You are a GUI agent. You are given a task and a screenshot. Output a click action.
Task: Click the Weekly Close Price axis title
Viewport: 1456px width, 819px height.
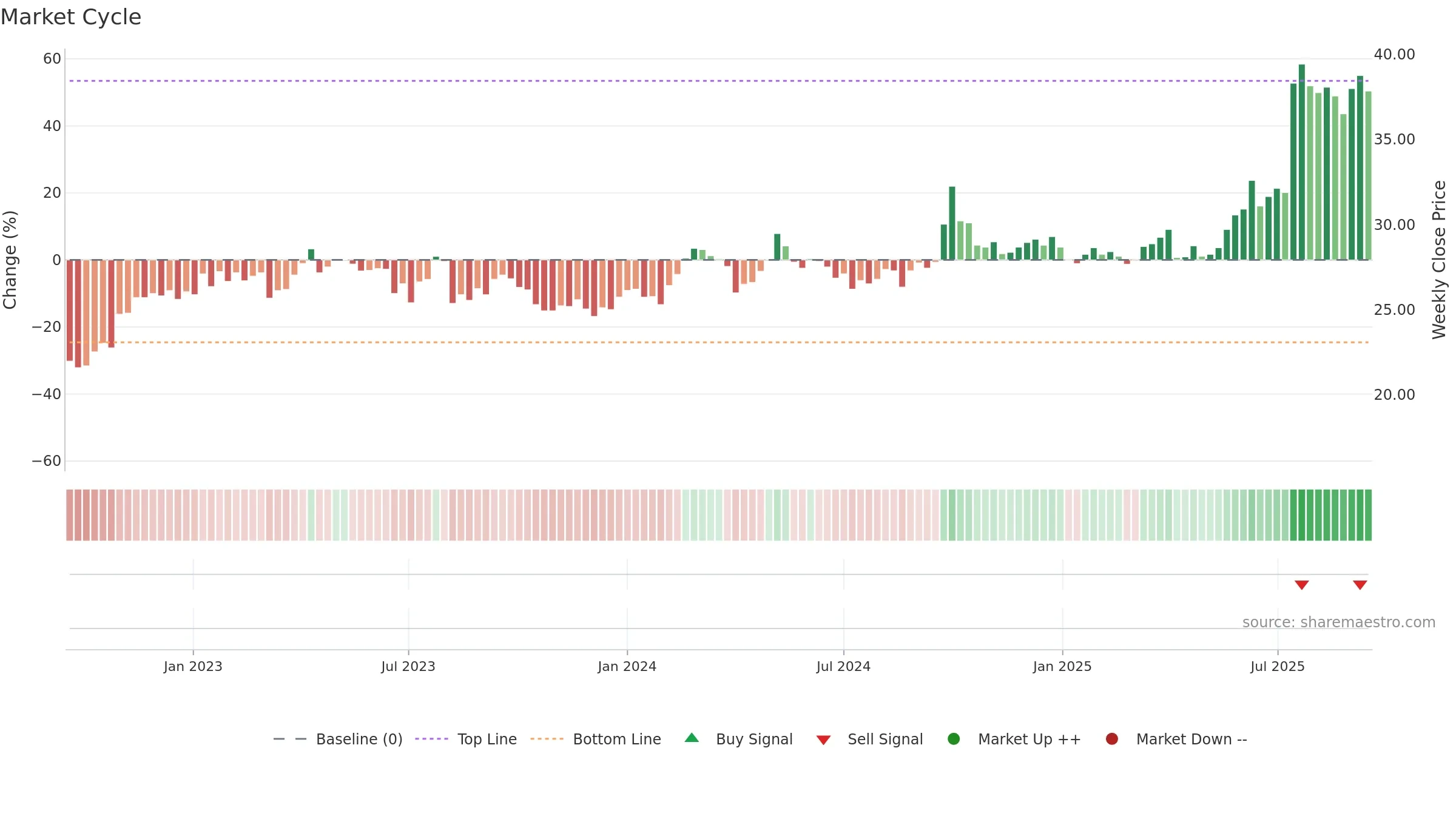pyautogui.click(x=1439, y=260)
